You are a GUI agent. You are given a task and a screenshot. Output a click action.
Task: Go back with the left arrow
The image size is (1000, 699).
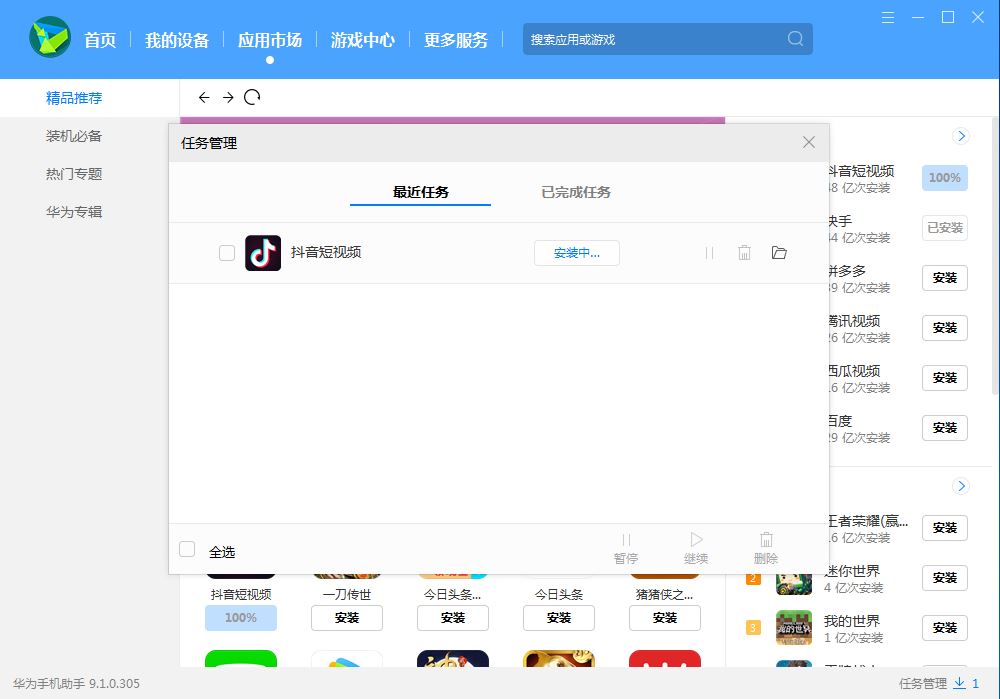click(x=204, y=97)
